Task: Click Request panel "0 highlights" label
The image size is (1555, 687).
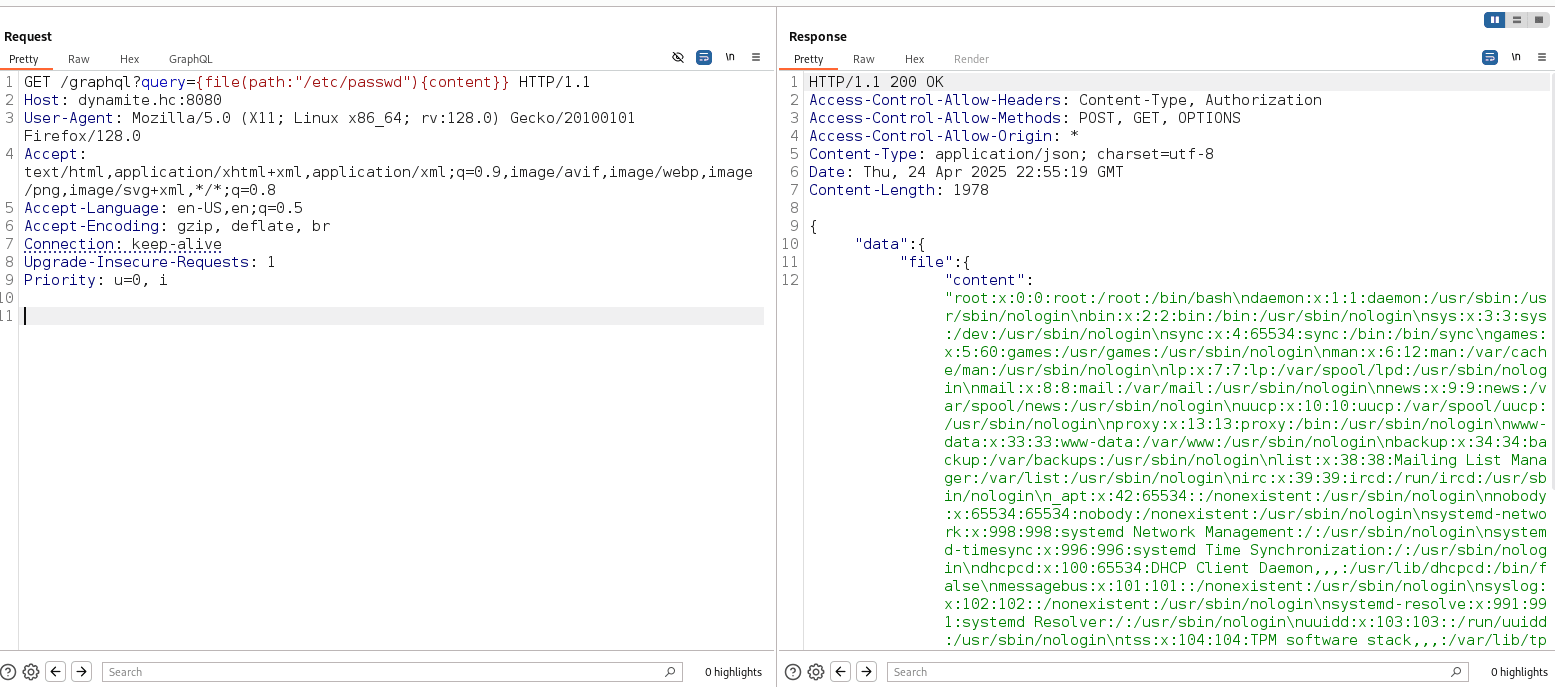Action: point(734,672)
